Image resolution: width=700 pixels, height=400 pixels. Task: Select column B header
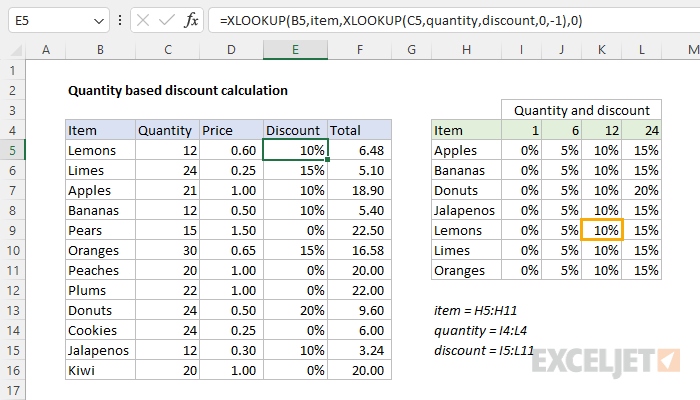100,50
